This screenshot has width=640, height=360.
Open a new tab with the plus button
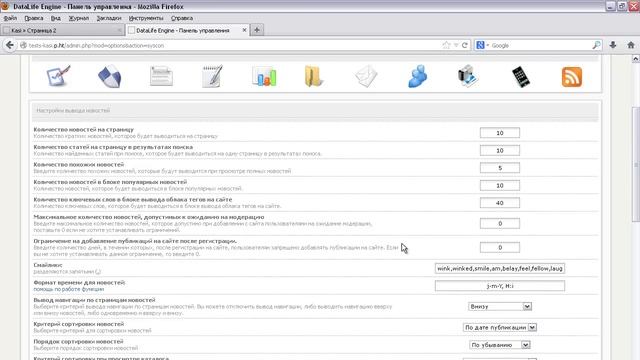tap(257, 30)
